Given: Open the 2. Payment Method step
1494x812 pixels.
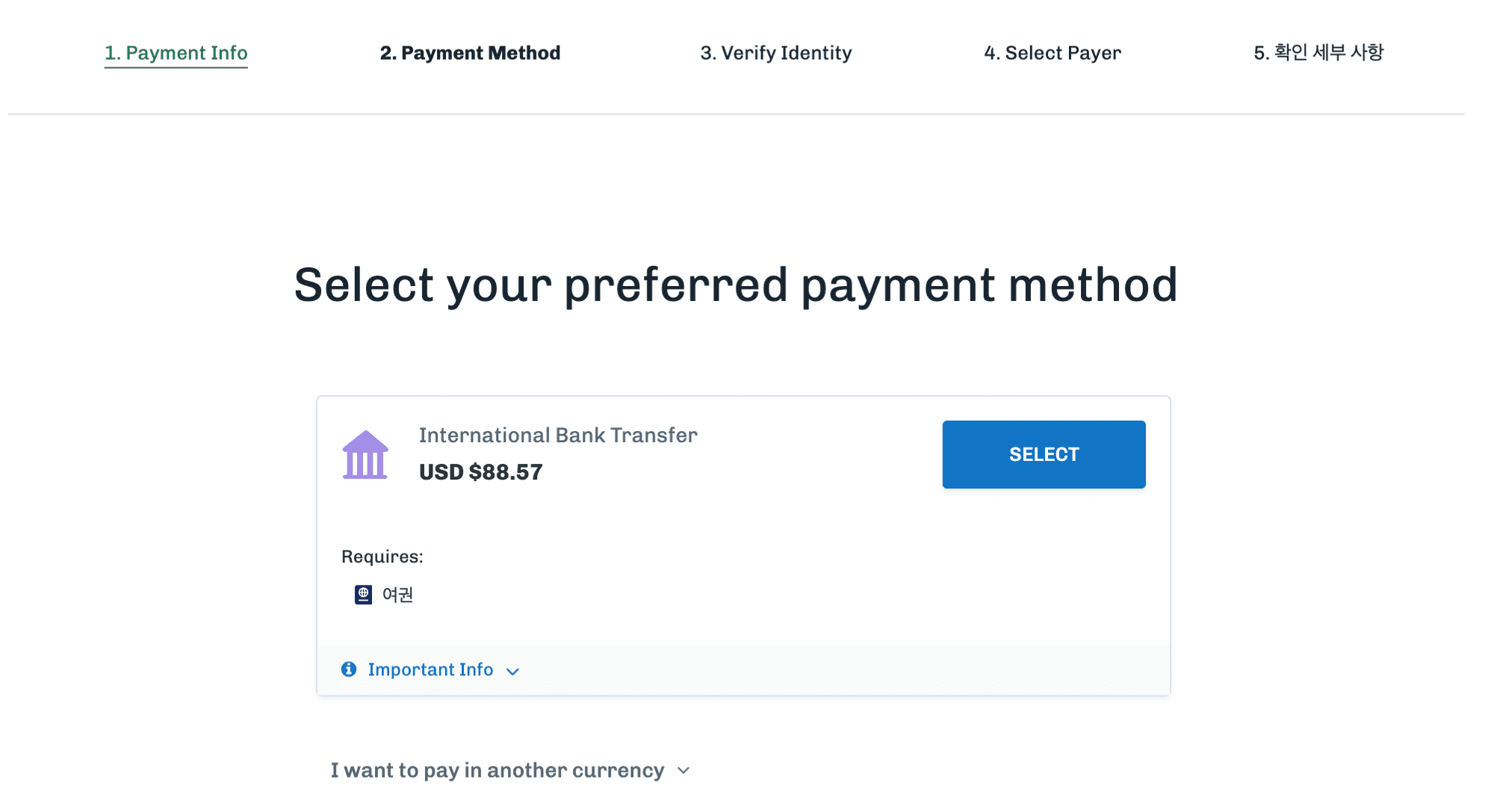Looking at the screenshot, I should (x=470, y=53).
